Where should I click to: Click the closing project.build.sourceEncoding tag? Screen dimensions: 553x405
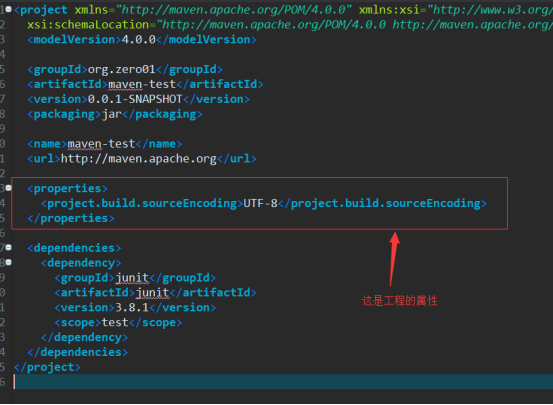pyautogui.click(x=382, y=203)
